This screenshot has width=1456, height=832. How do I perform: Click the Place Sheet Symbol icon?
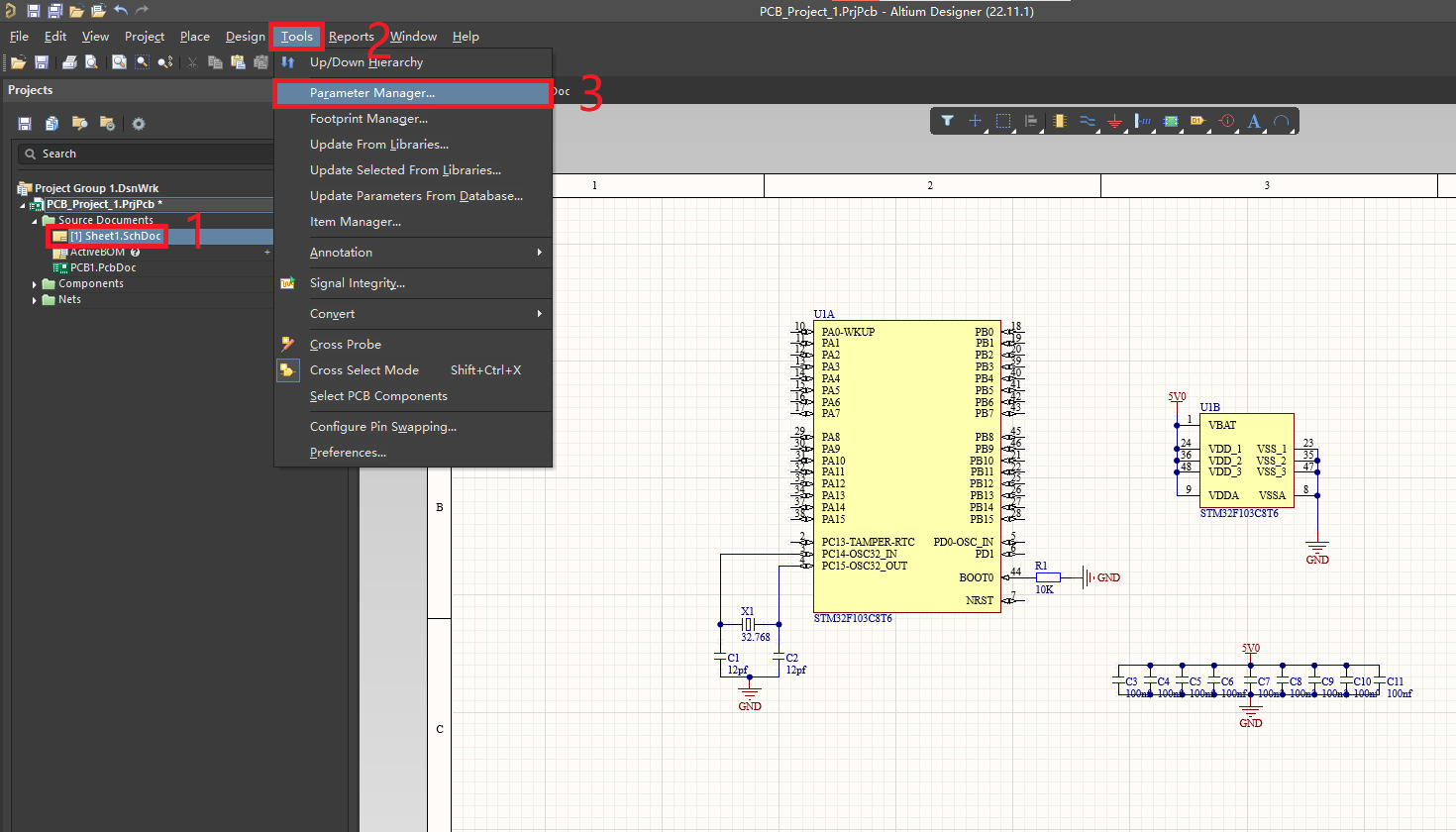1171,121
